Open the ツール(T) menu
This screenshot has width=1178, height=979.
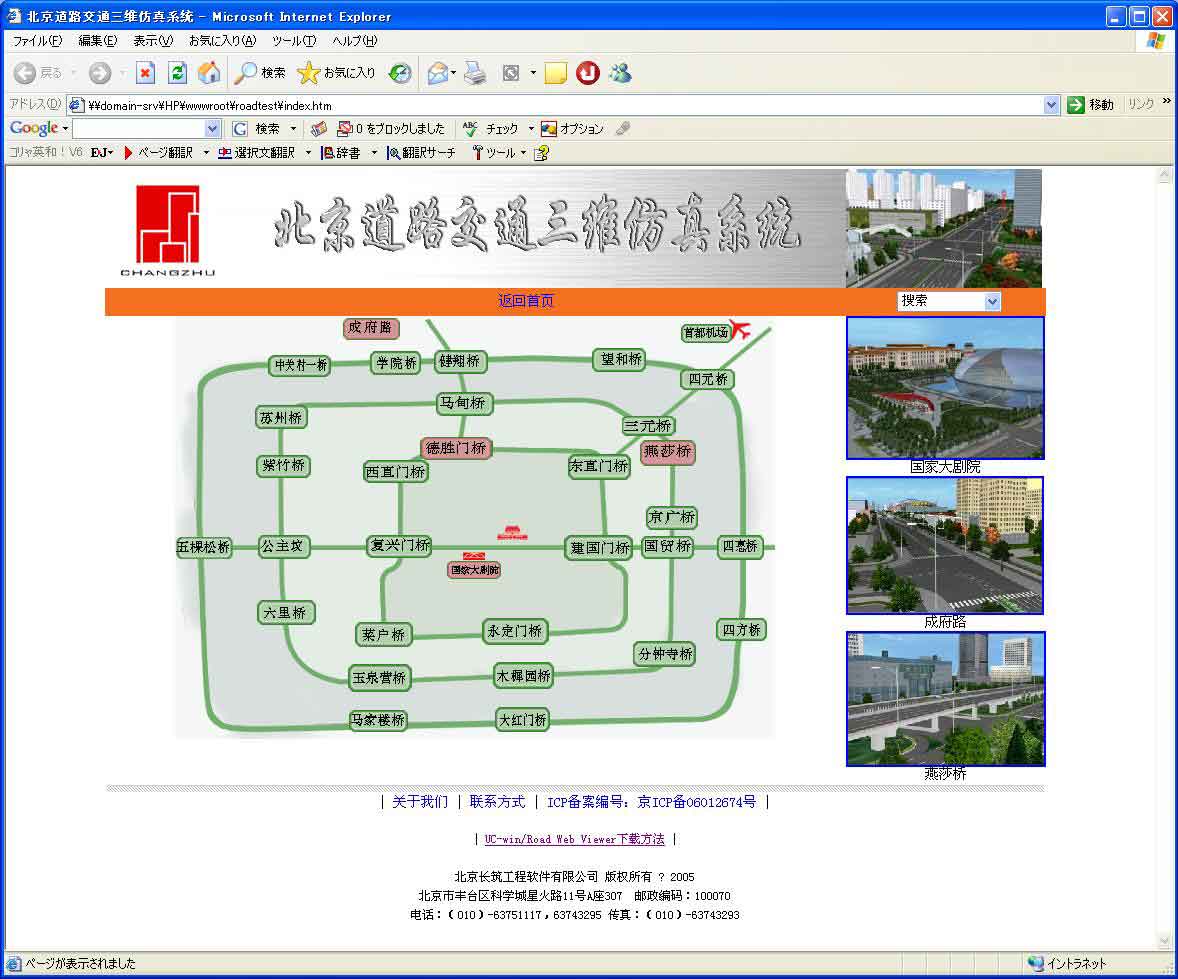(x=294, y=41)
